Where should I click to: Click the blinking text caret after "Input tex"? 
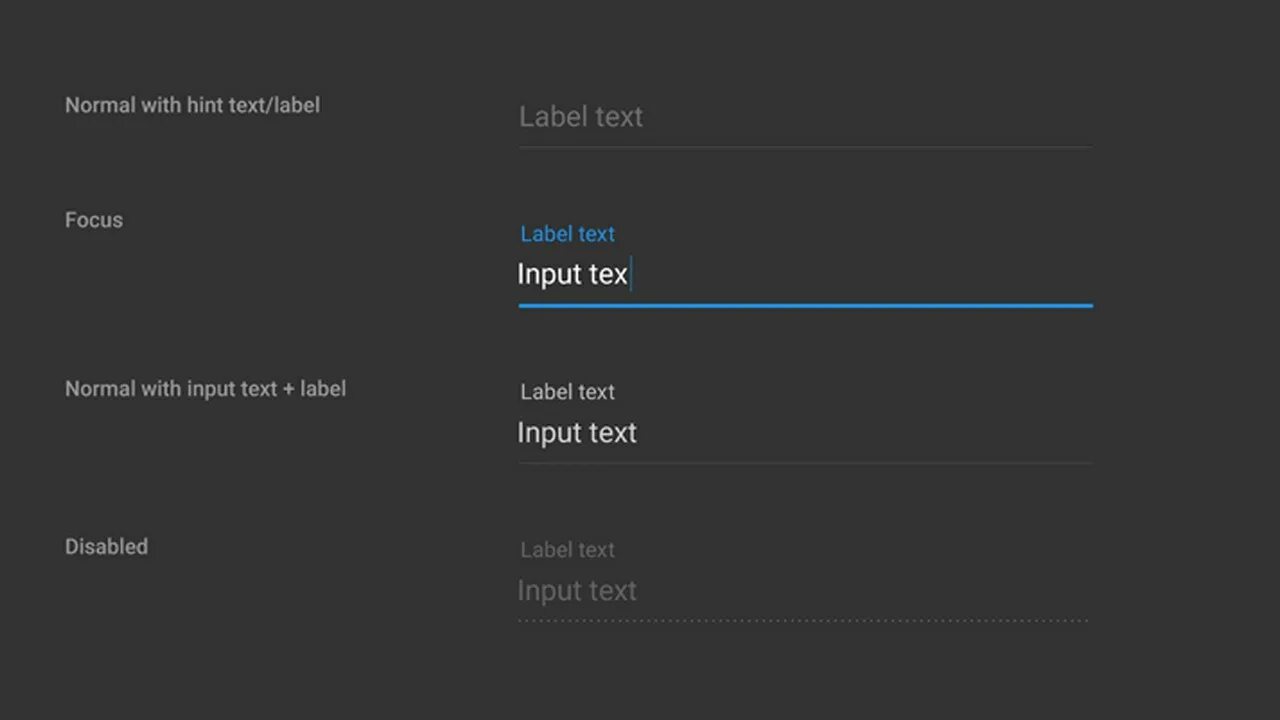631,274
